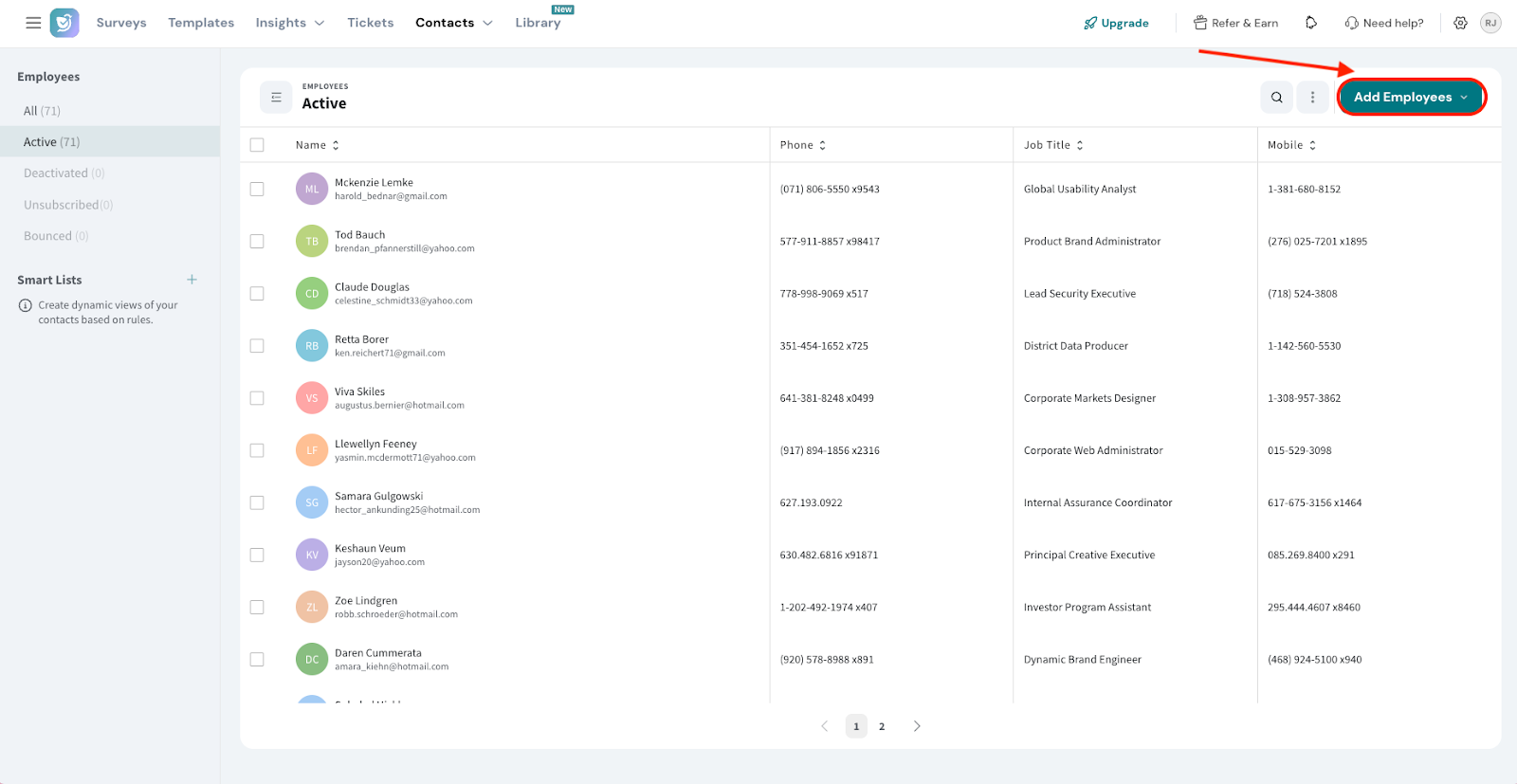Open the hamburger navigation menu
This screenshot has height=784, width=1517.
33,23
